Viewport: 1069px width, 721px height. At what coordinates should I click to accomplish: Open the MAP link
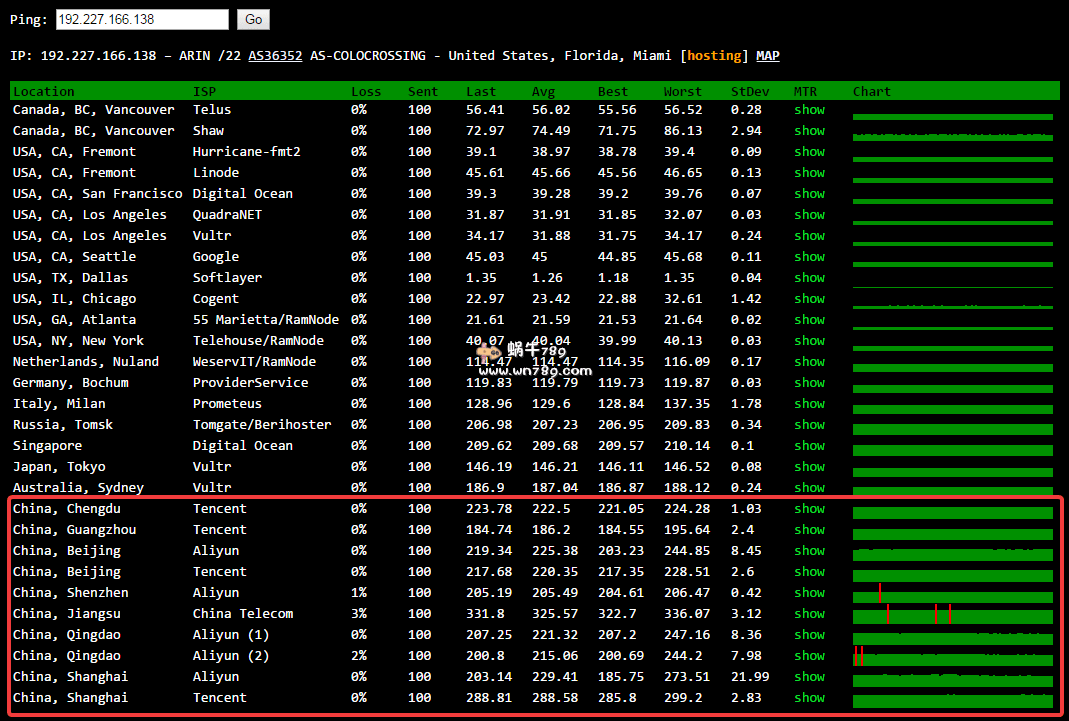[x=768, y=56]
